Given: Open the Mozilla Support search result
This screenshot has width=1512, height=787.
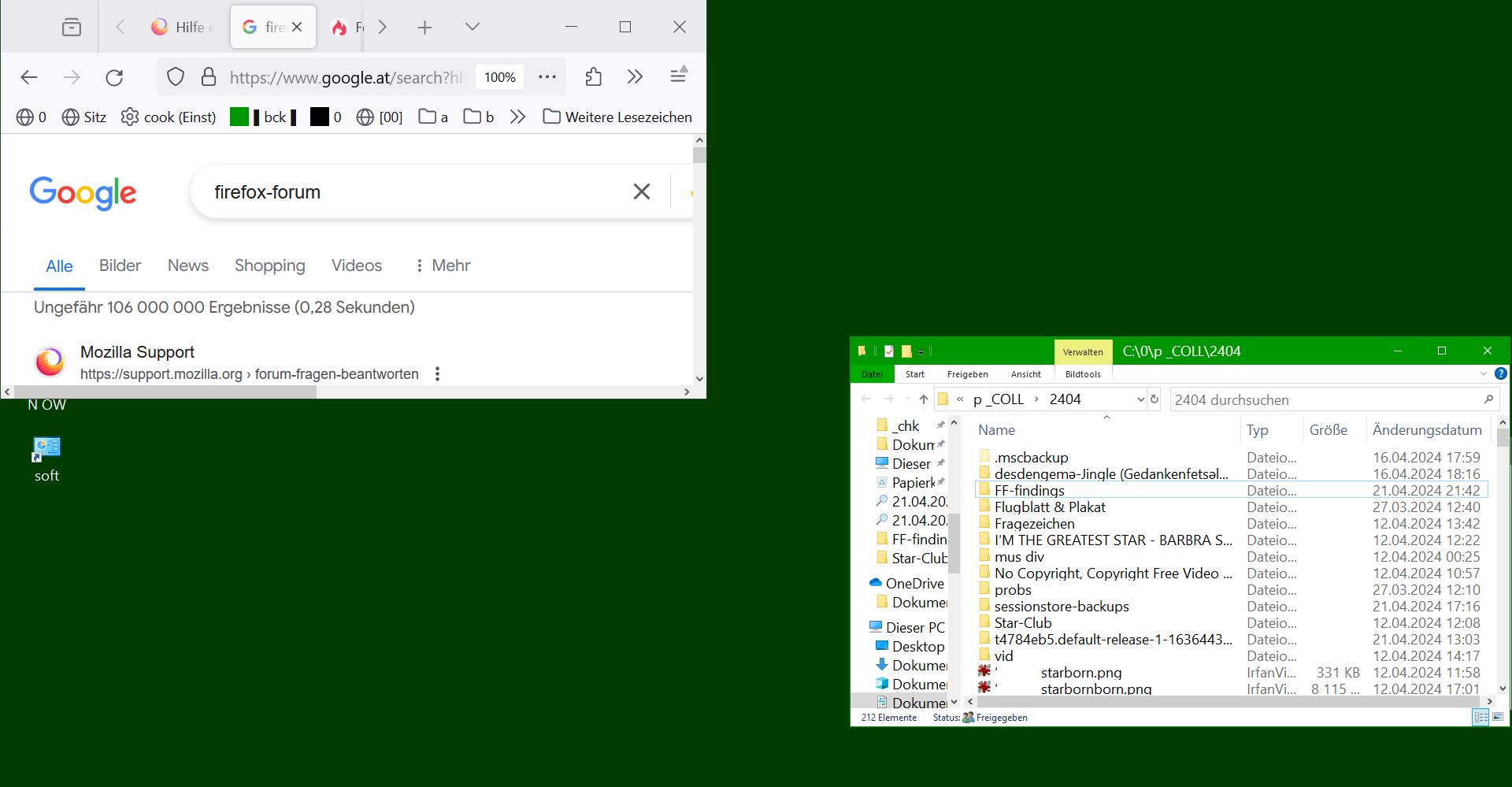Looking at the screenshot, I should (x=137, y=352).
